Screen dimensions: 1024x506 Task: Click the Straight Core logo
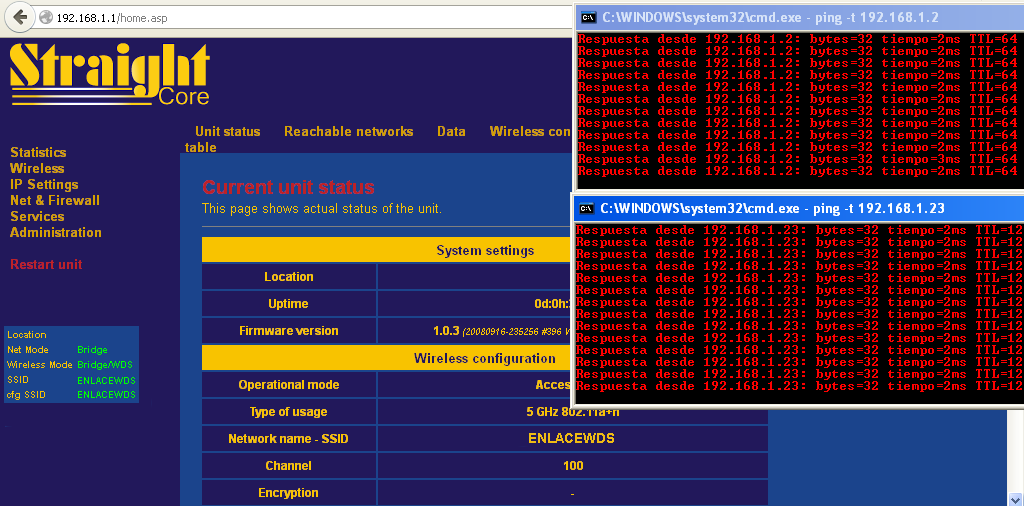coord(110,75)
